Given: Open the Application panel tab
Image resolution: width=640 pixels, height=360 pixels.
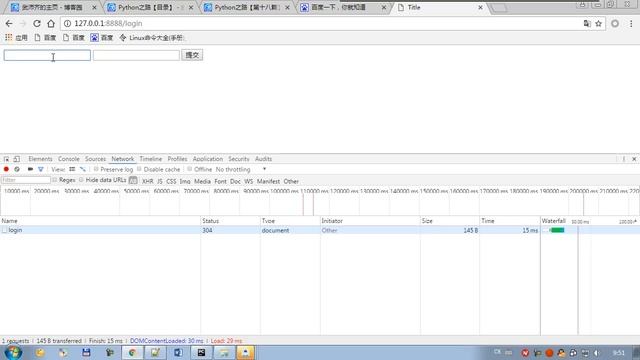Looking at the screenshot, I should [x=208, y=159].
